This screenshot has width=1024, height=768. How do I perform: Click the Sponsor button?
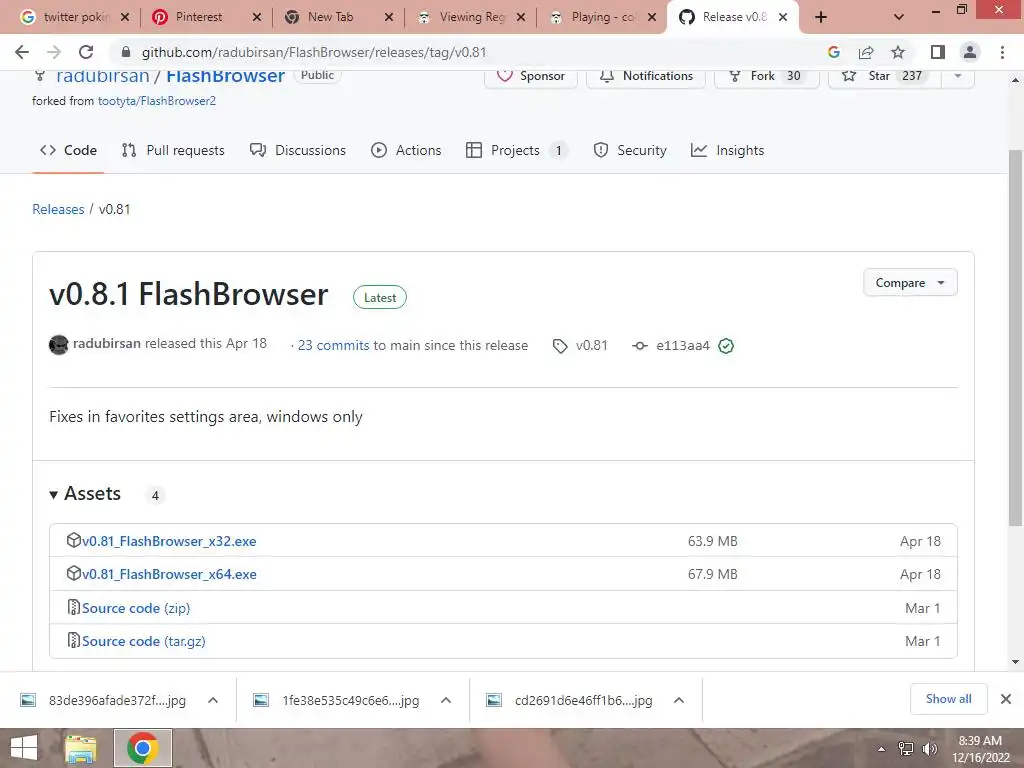coord(531,77)
